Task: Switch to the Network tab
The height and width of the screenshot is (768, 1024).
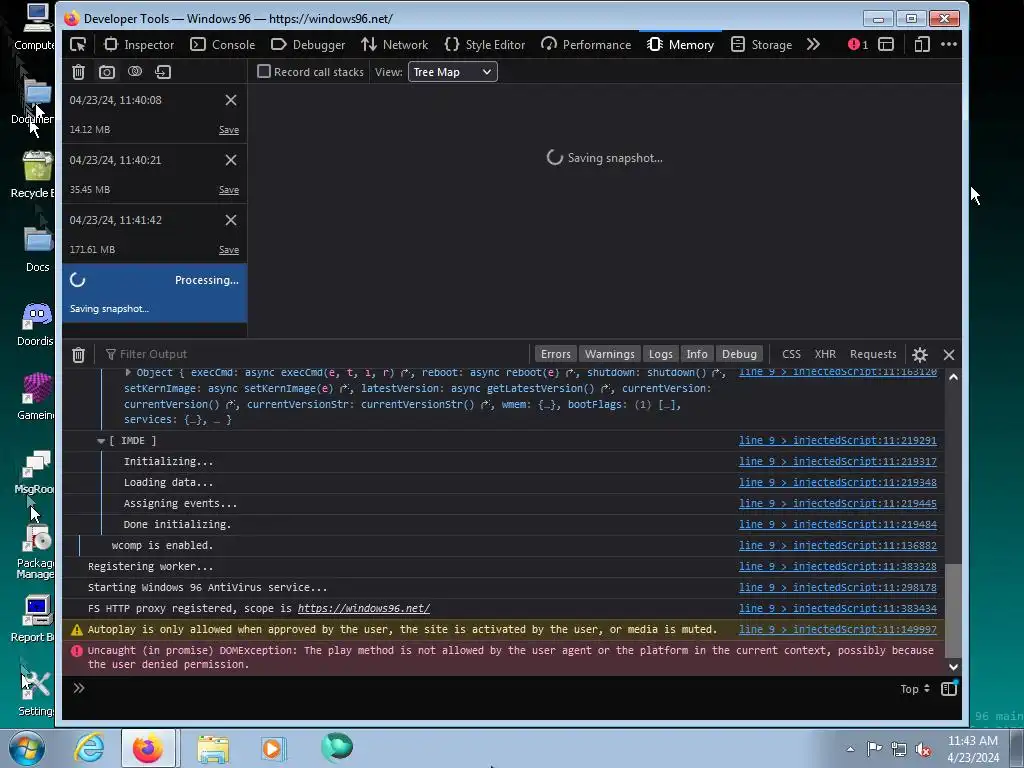Action: [x=394, y=44]
